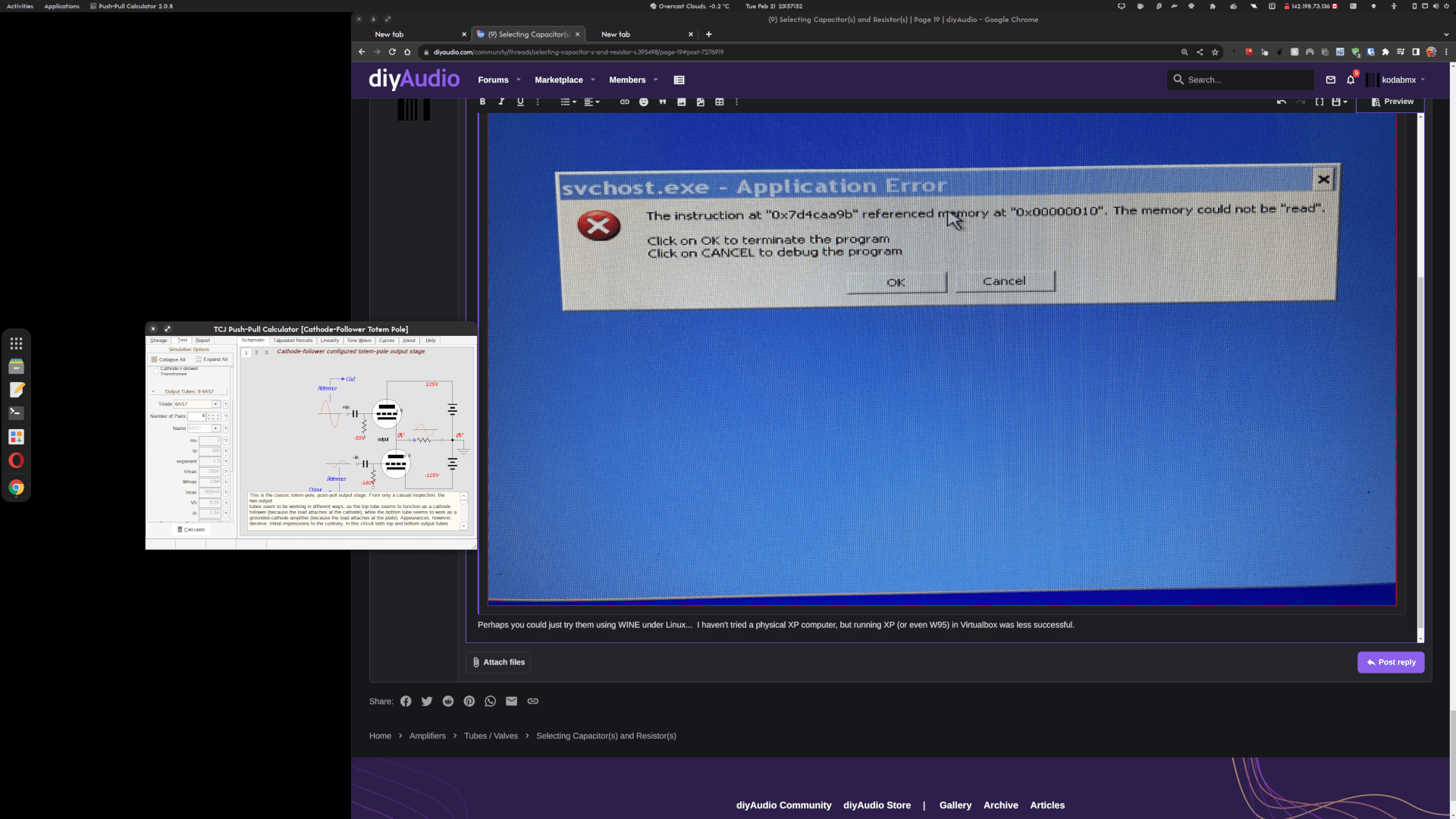Viewport: 1456px width, 819px height.
Task: Open save draft dropdown in editor
Action: 1339,102
